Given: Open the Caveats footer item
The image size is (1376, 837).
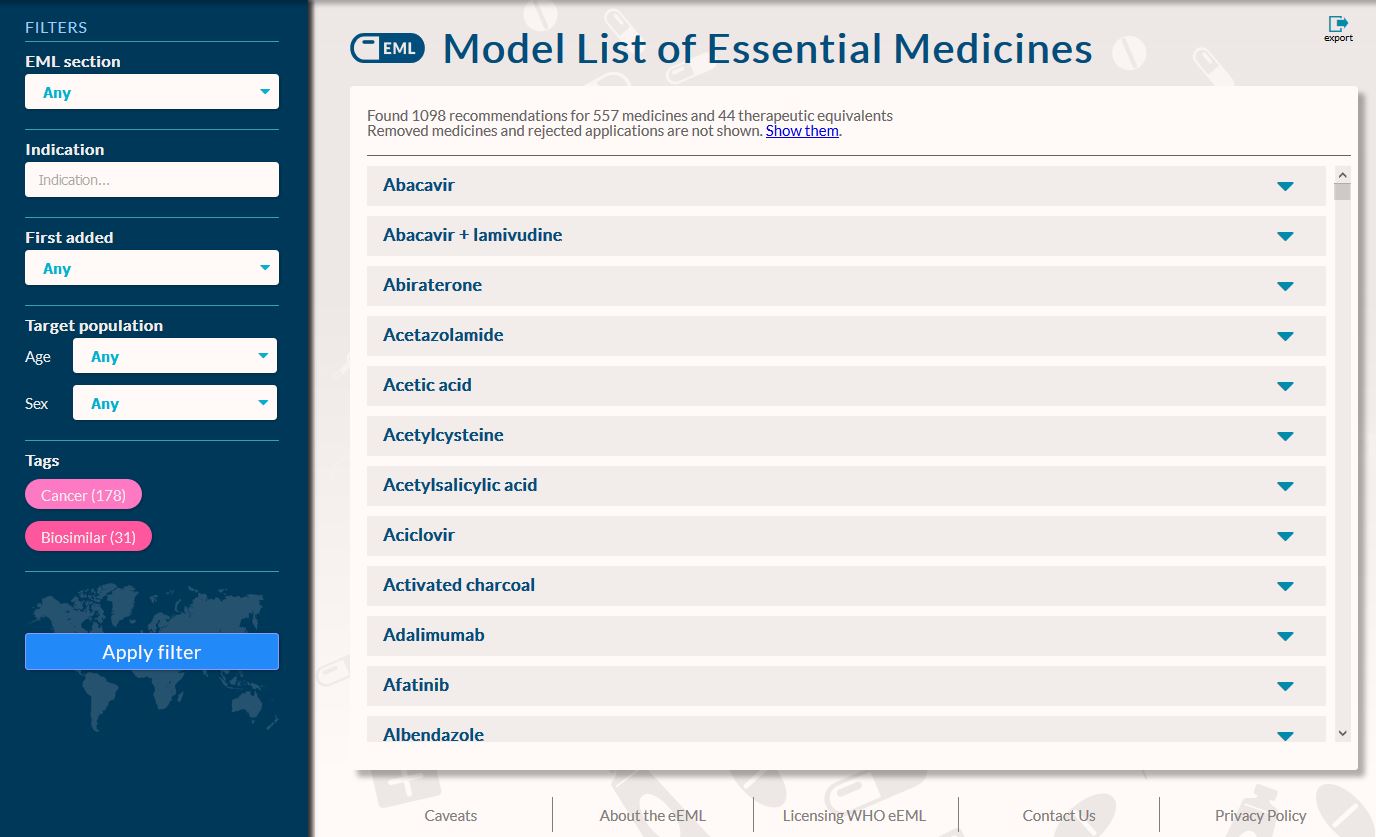Looking at the screenshot, I should 450,815.
